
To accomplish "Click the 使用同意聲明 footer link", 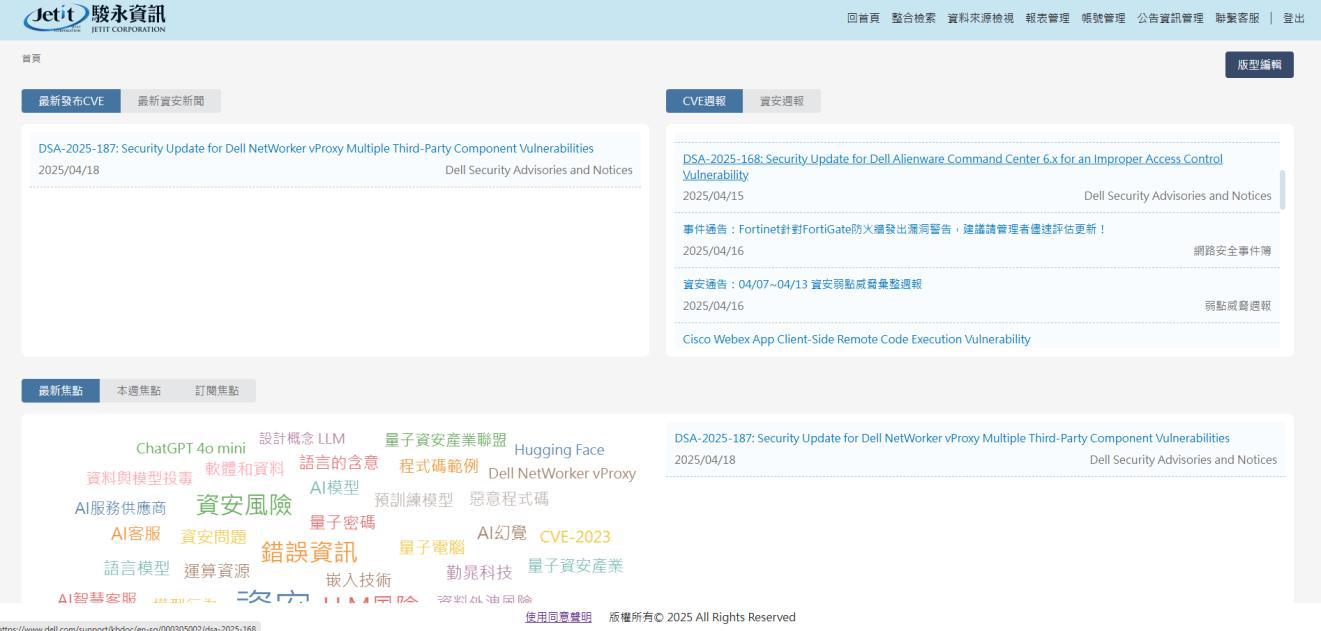I will [x=558, y=617].
